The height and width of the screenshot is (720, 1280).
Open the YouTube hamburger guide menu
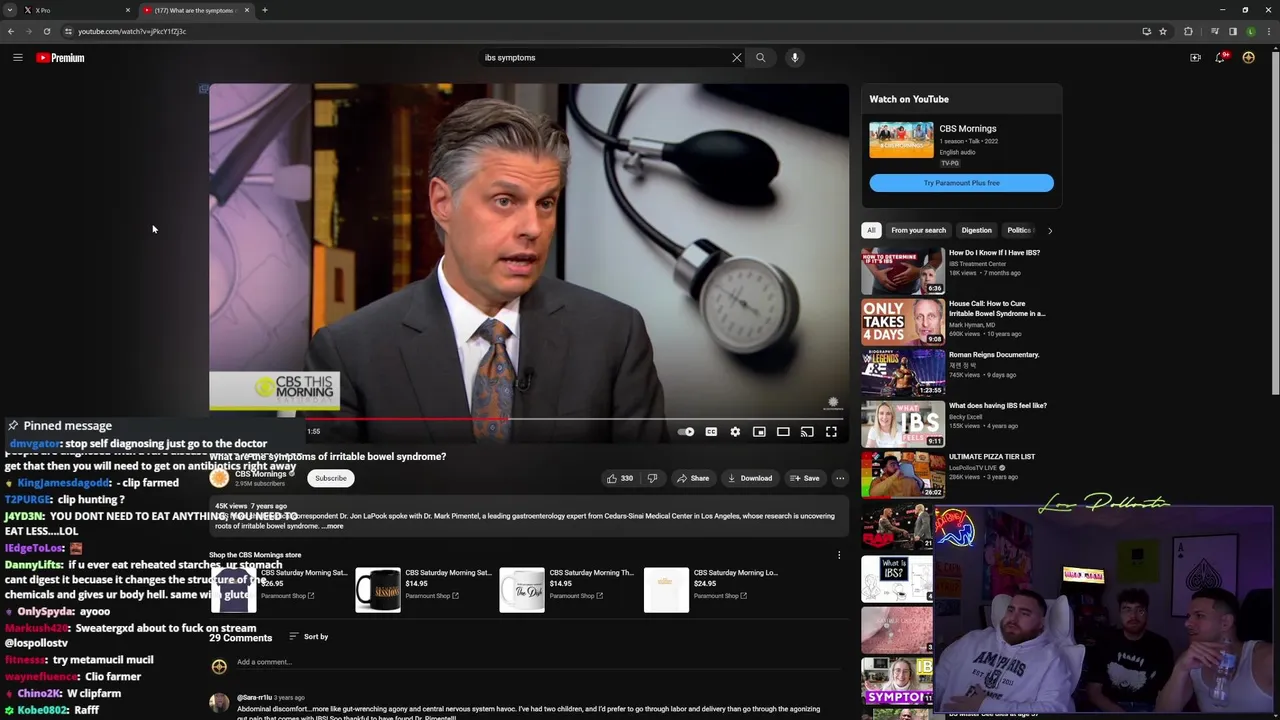point(17,58)
